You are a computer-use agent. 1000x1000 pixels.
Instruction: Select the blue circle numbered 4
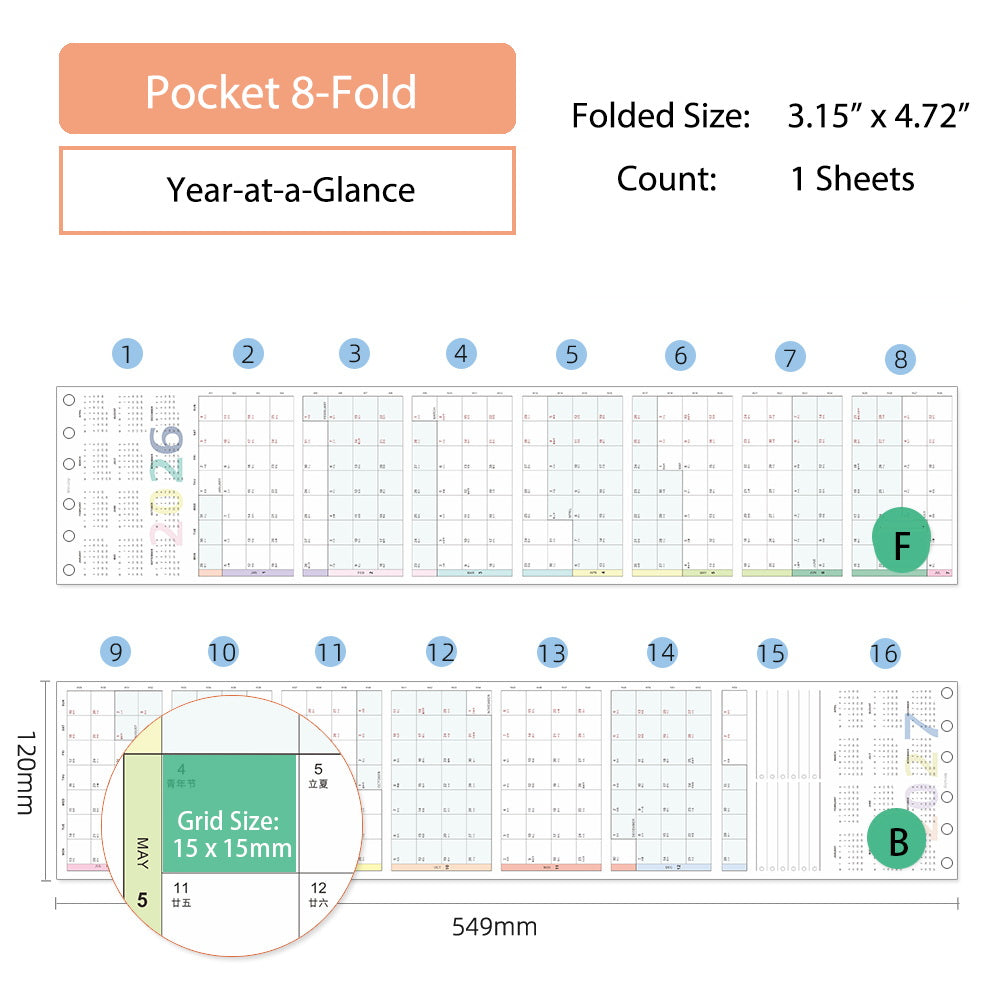click(460, 353)
